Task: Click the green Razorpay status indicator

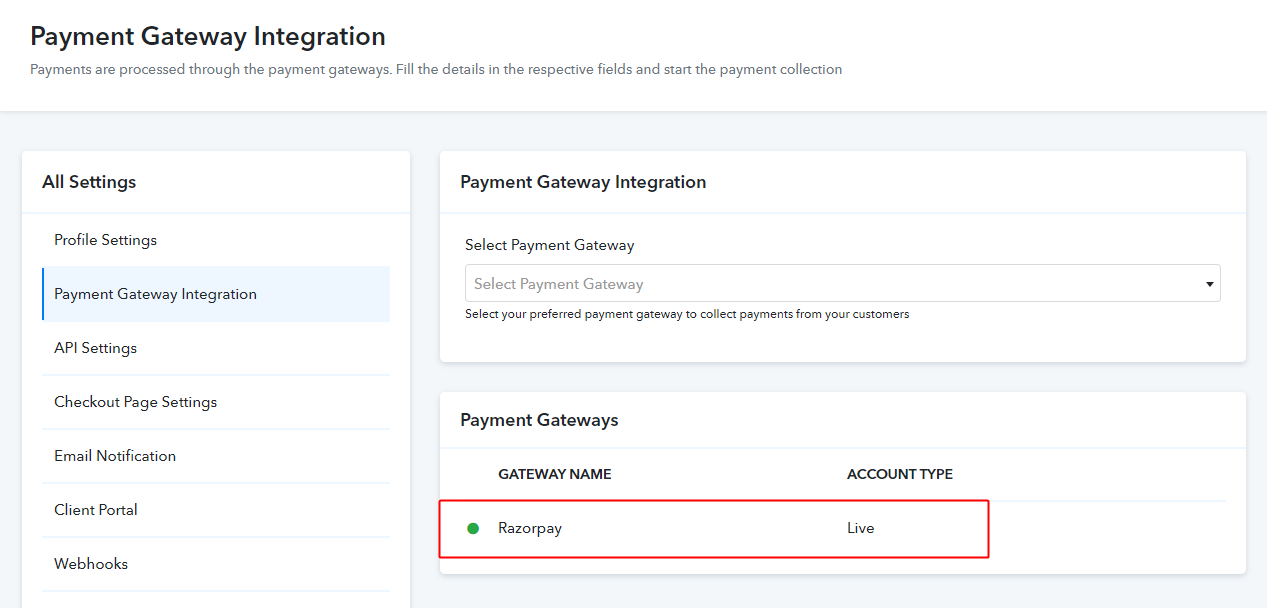Action: 473,528
